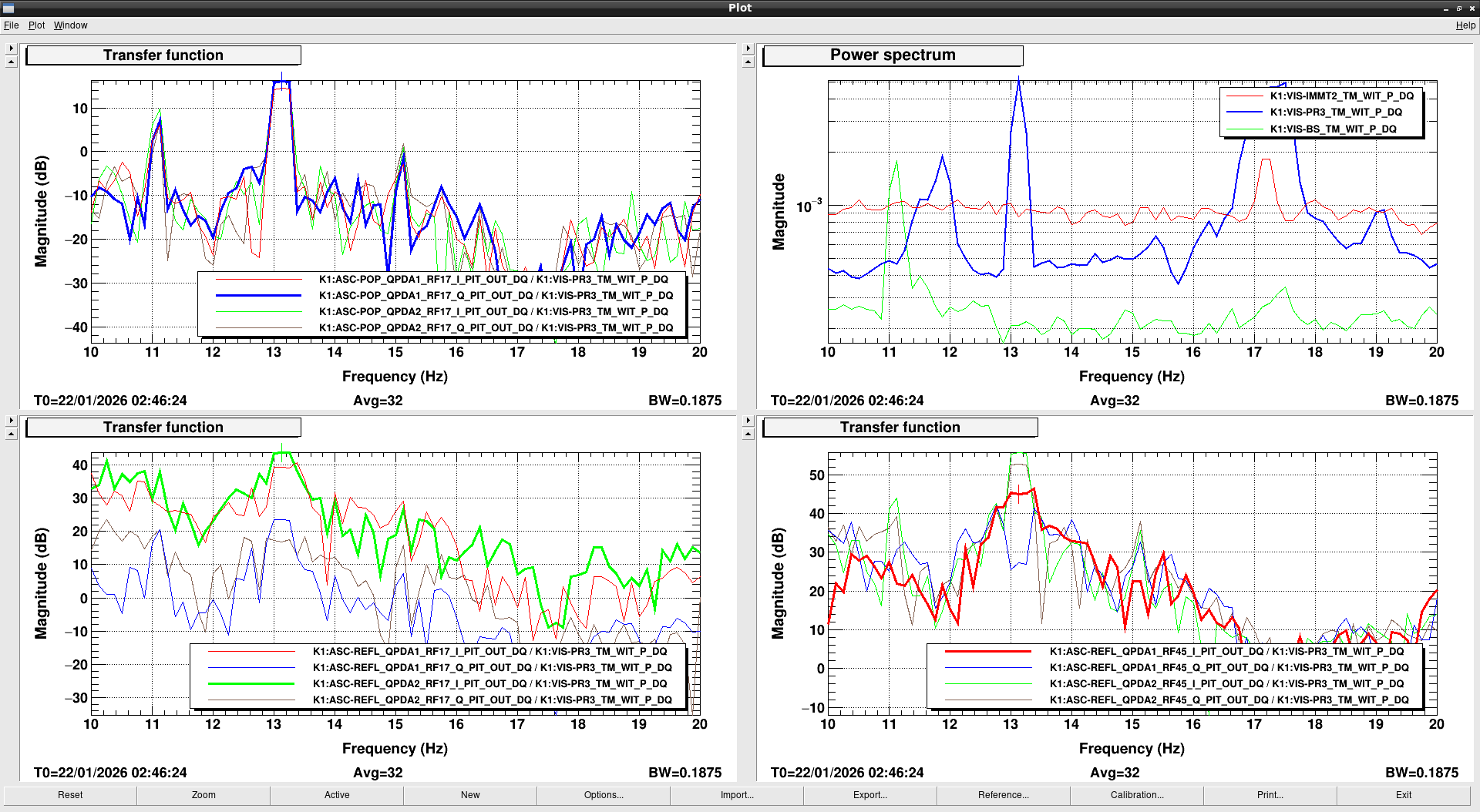Click up-arrow icon beside the Power spectrum plot
This screenshot has width=1480, height=812.
(x=748, y=62)
